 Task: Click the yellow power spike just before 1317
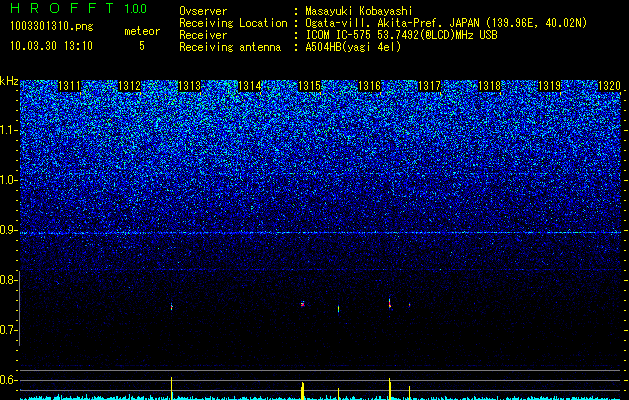click(409, 392)
